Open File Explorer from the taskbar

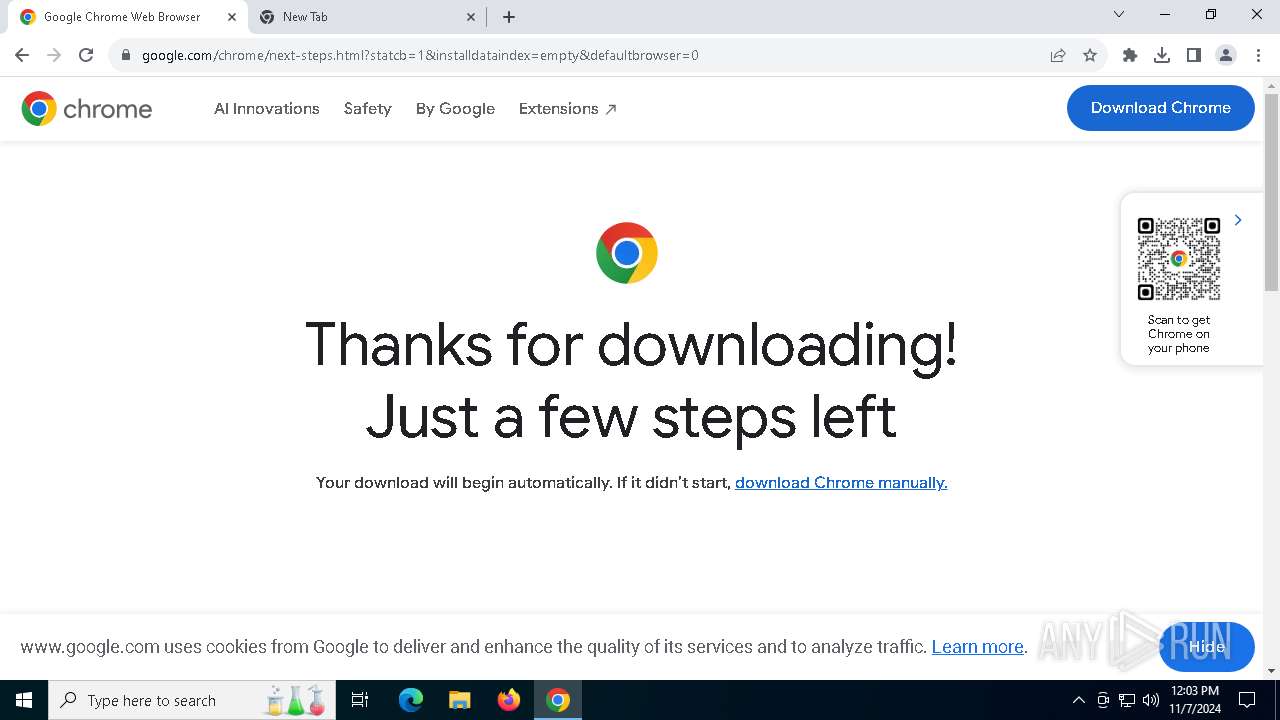[460, 700]
